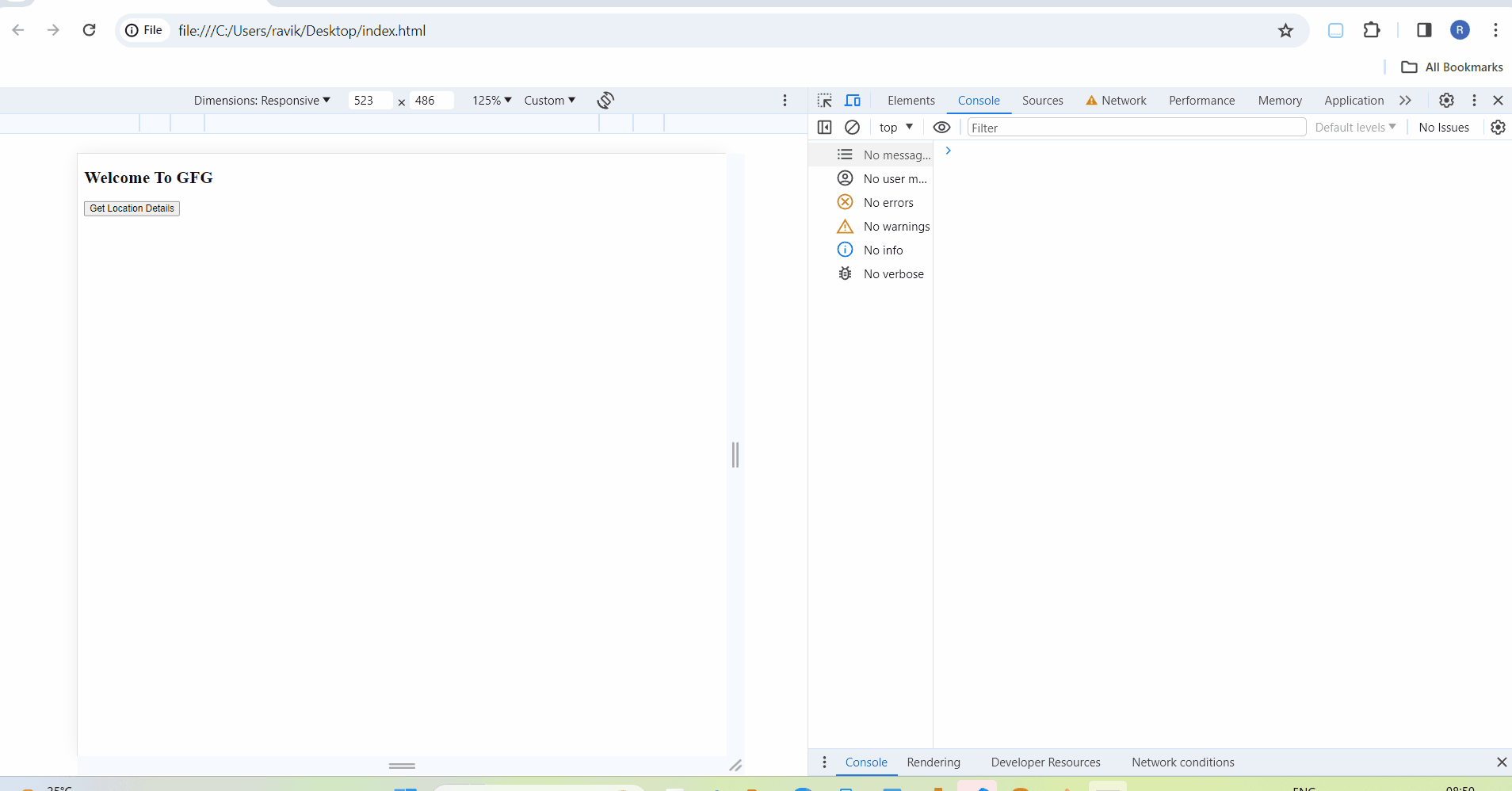Switch to Performance tab
This screenshot has width=1512, height=791.
1201,101
